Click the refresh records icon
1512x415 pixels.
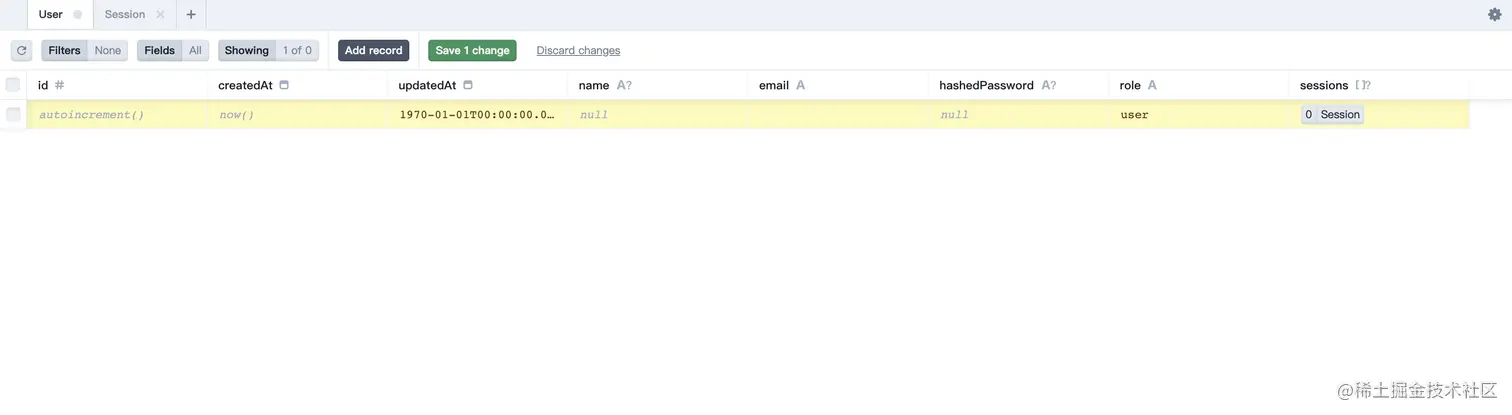click(x=21, y=50)
